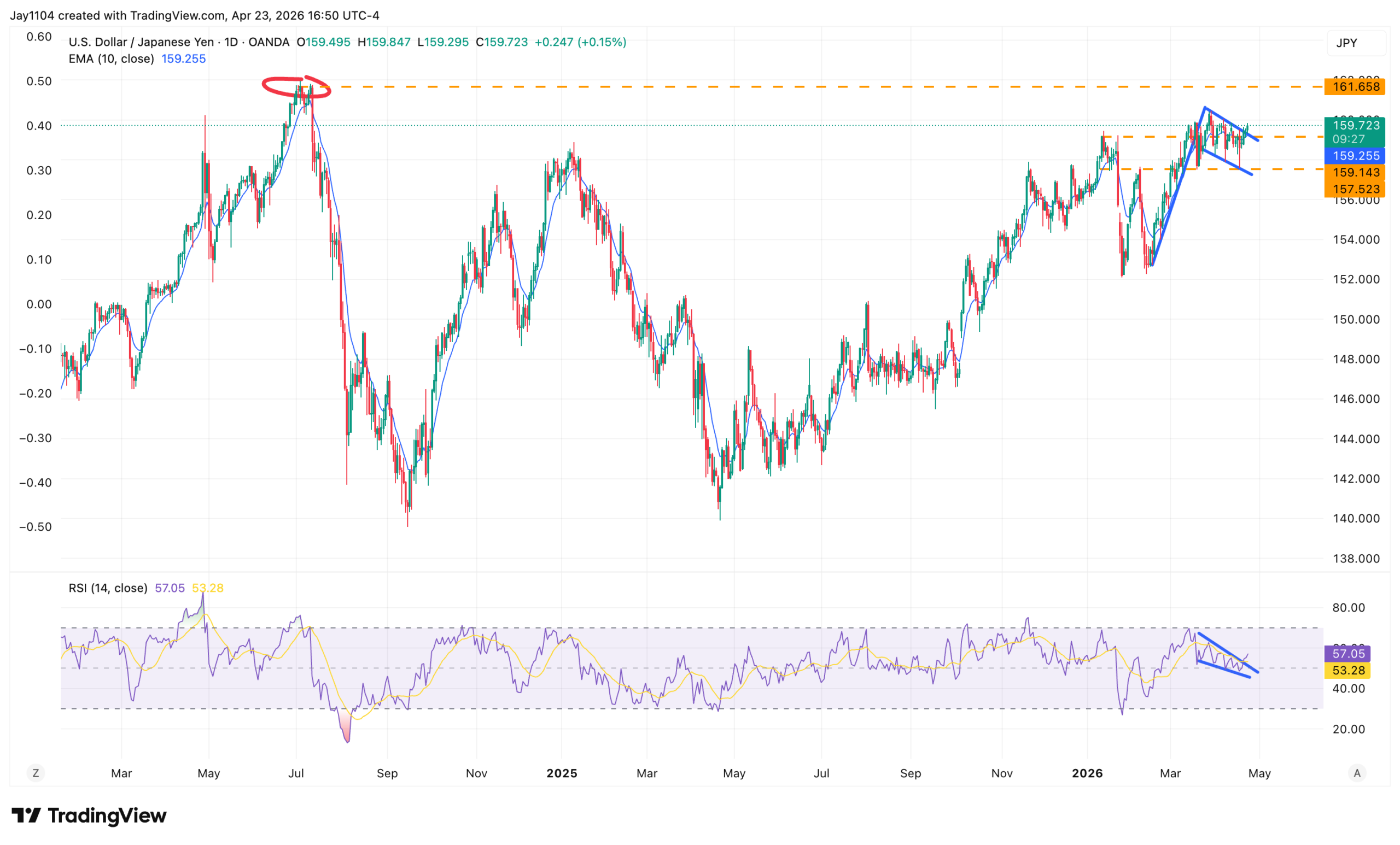Click the 2025 label on the time axis

[562, 773]
